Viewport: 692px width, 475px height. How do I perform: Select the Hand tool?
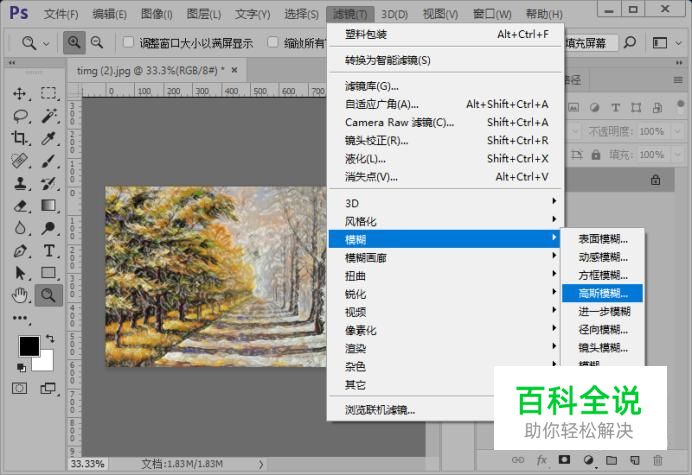tap(20, 295)
